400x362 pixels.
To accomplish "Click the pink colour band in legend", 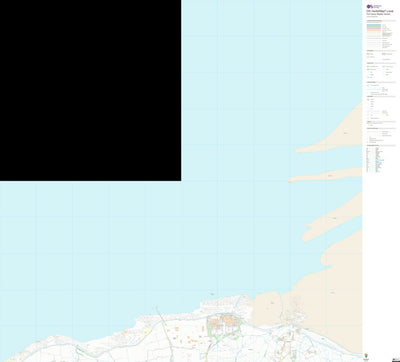I will (374, 28).
